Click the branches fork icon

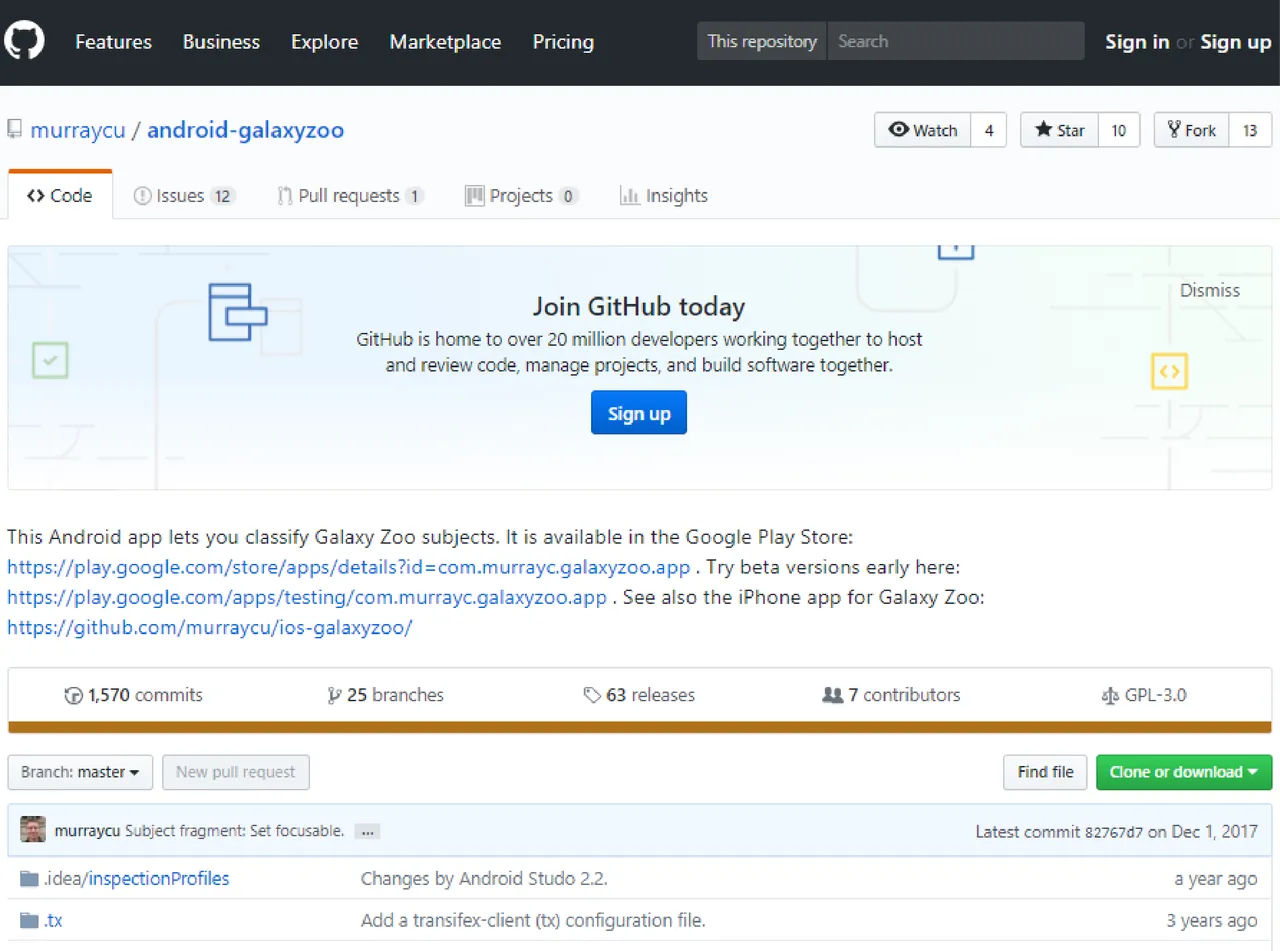[x=335, y=695]
